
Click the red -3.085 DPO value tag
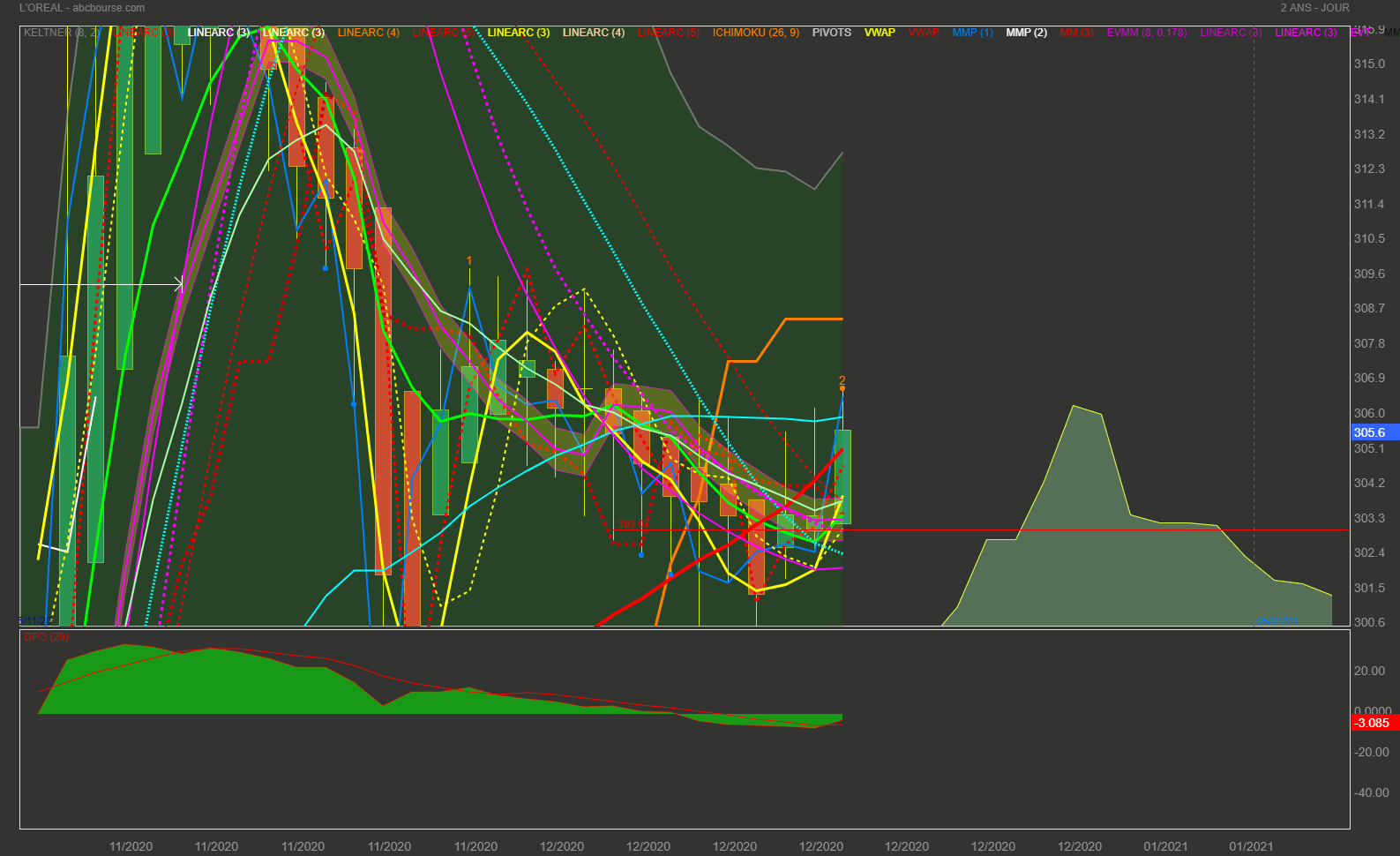[x=1372, y=723]
